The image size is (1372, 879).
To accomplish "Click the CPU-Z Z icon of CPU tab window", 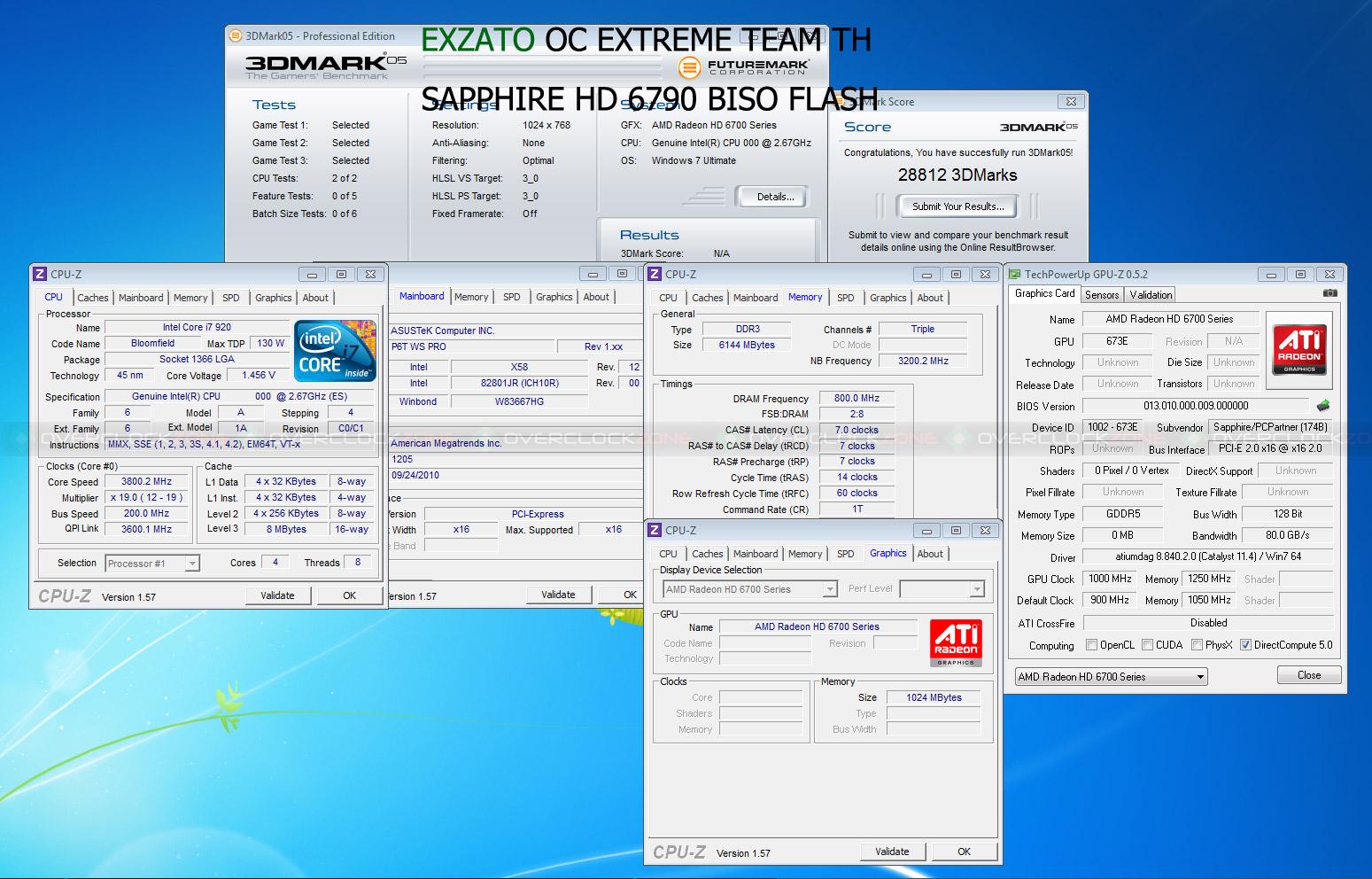I will pos(41,274).
